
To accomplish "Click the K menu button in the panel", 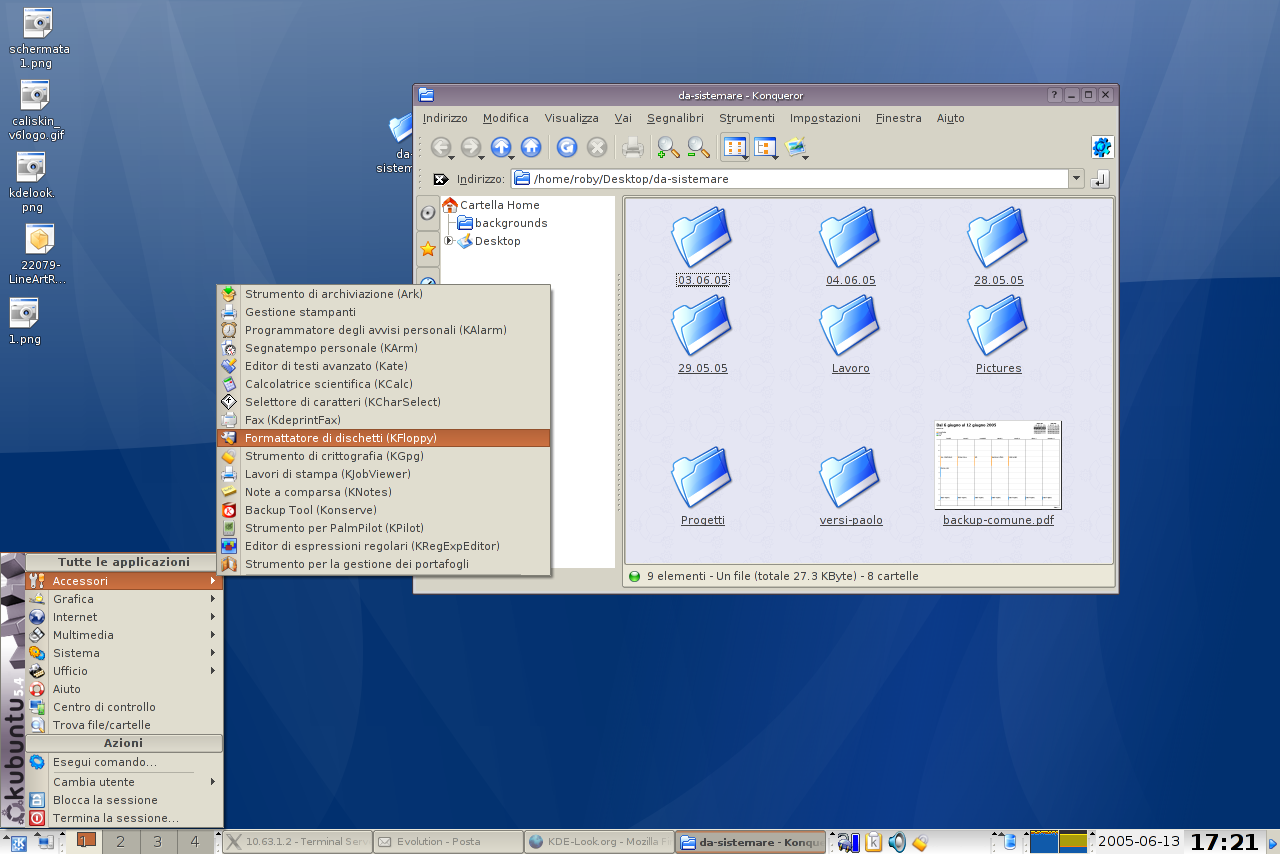I will click(x=17, y=841).
